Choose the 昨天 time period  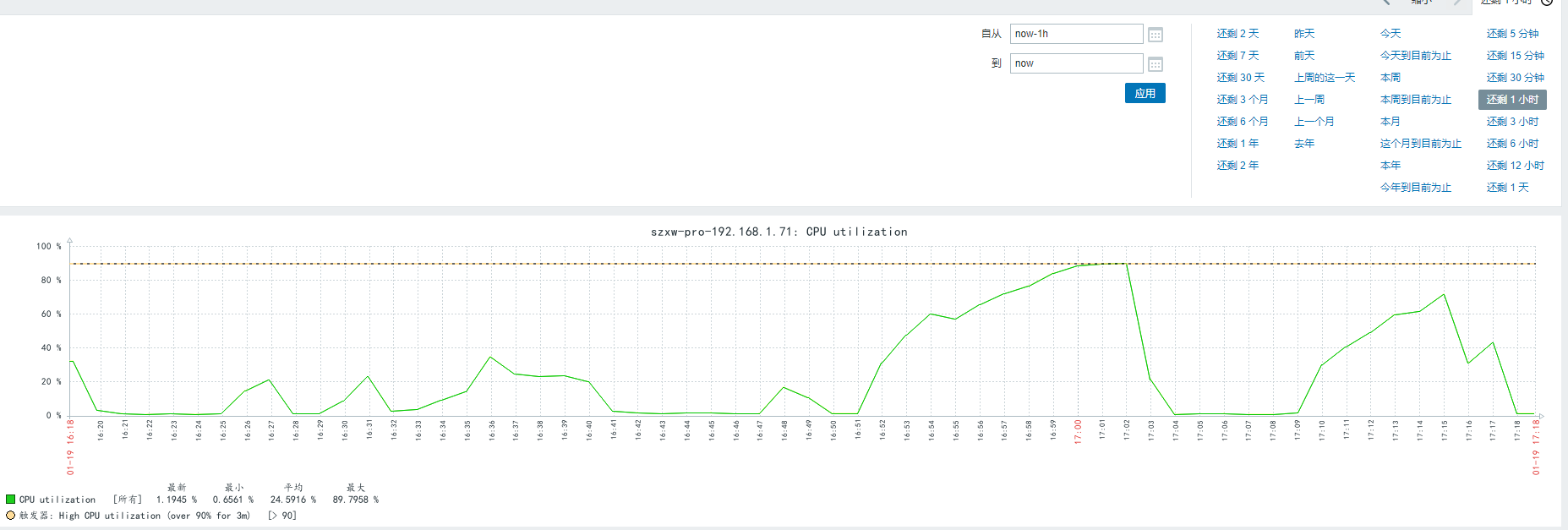click(x=1304, y=34)
